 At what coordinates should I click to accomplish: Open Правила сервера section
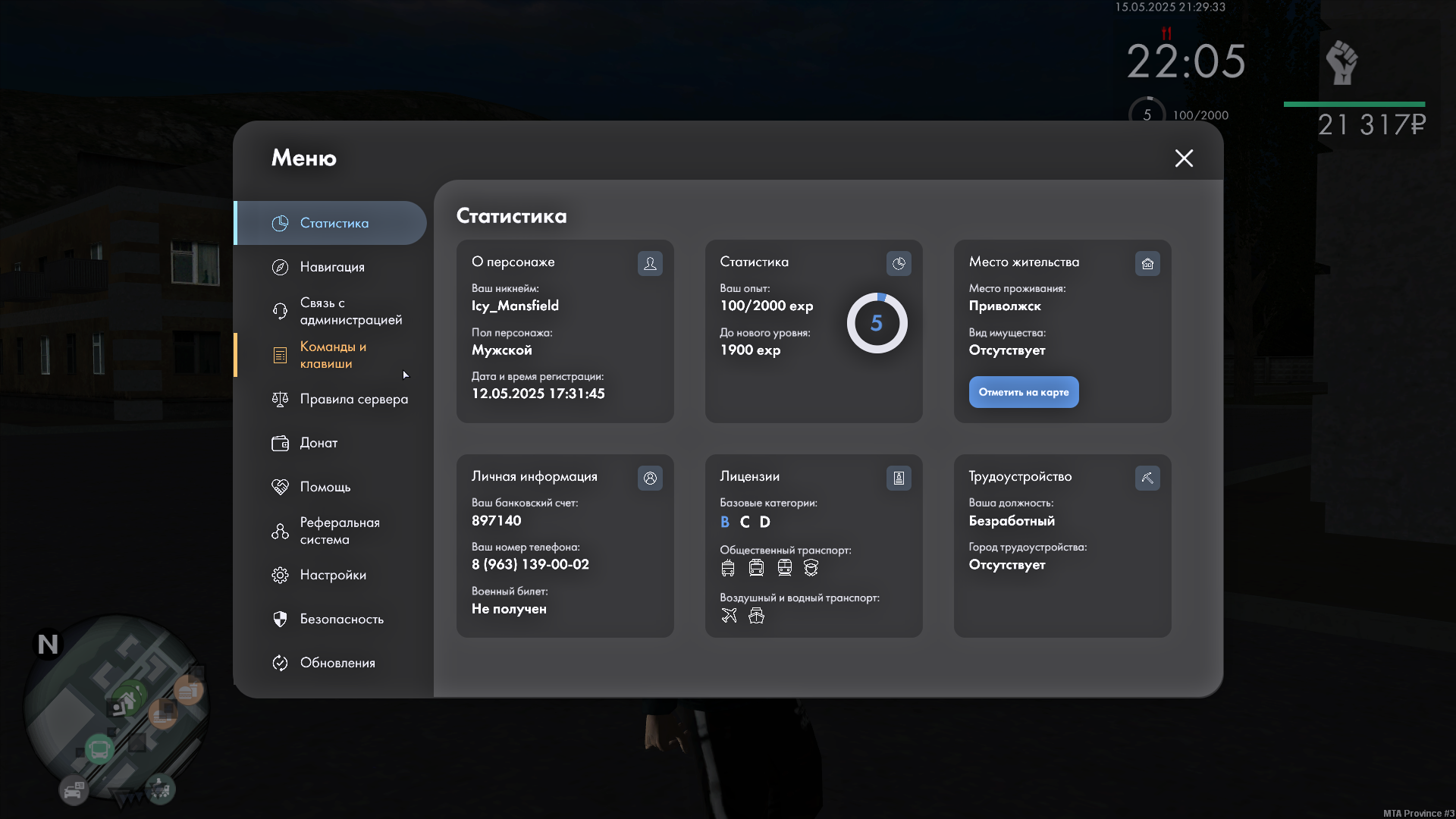(x=331, y=399)
